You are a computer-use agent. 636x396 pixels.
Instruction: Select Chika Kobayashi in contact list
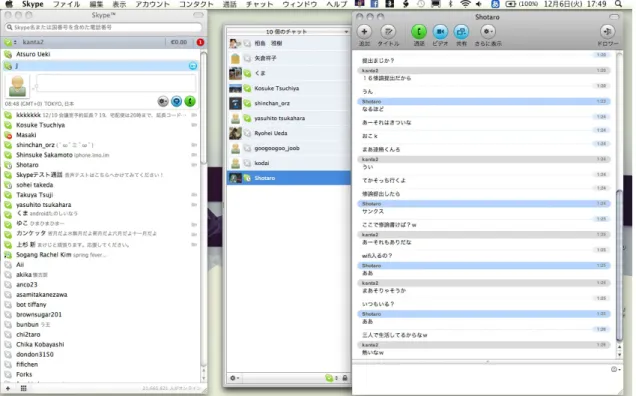click(101, 344)
